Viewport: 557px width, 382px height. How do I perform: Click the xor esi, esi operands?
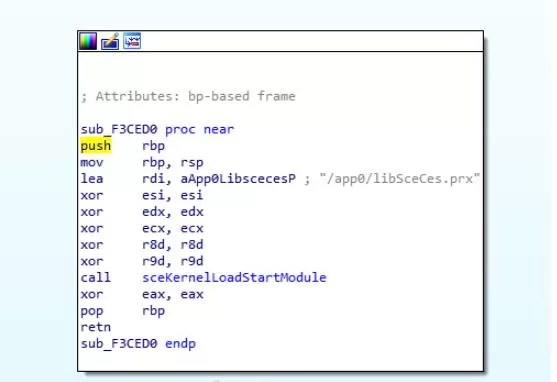(x=173, y=195)
